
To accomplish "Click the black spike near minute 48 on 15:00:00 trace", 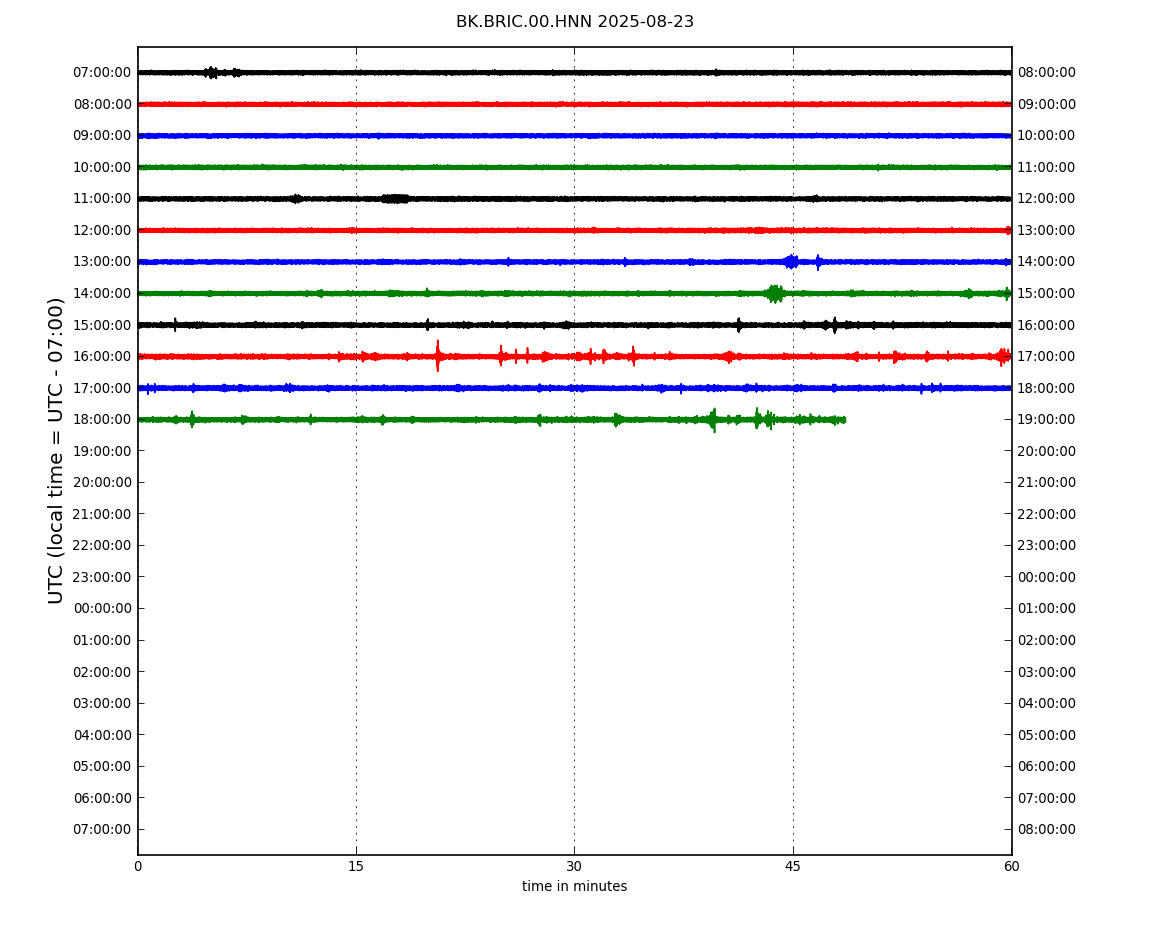I will point(835,325).
